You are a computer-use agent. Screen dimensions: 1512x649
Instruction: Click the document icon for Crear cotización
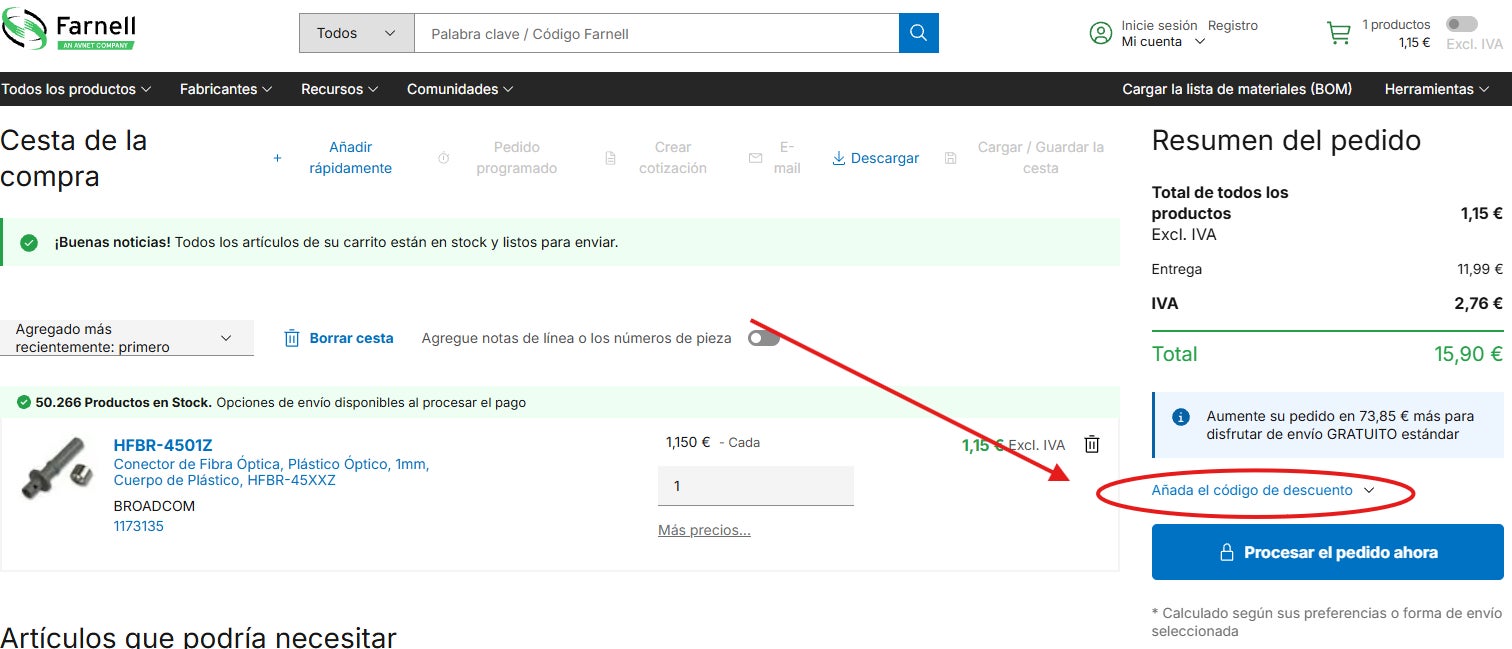(610, 158)
